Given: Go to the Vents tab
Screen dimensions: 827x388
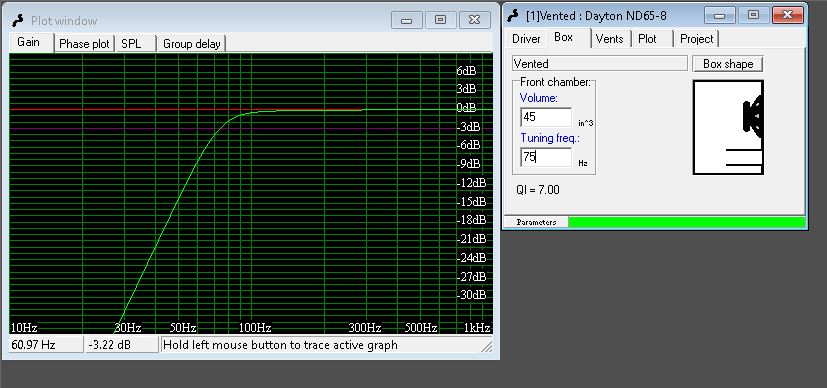Looking at the screenshot, I should [610, 39].
